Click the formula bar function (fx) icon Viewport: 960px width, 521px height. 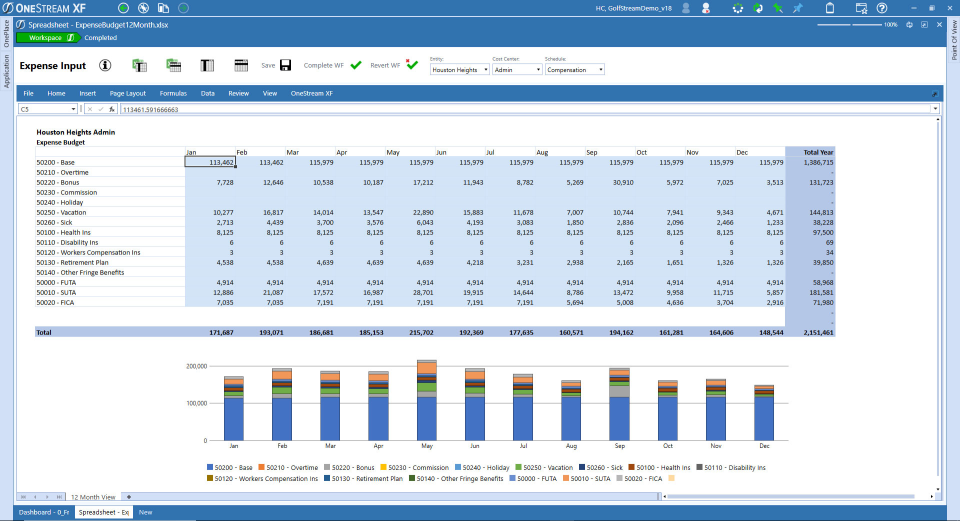[113, 109]
